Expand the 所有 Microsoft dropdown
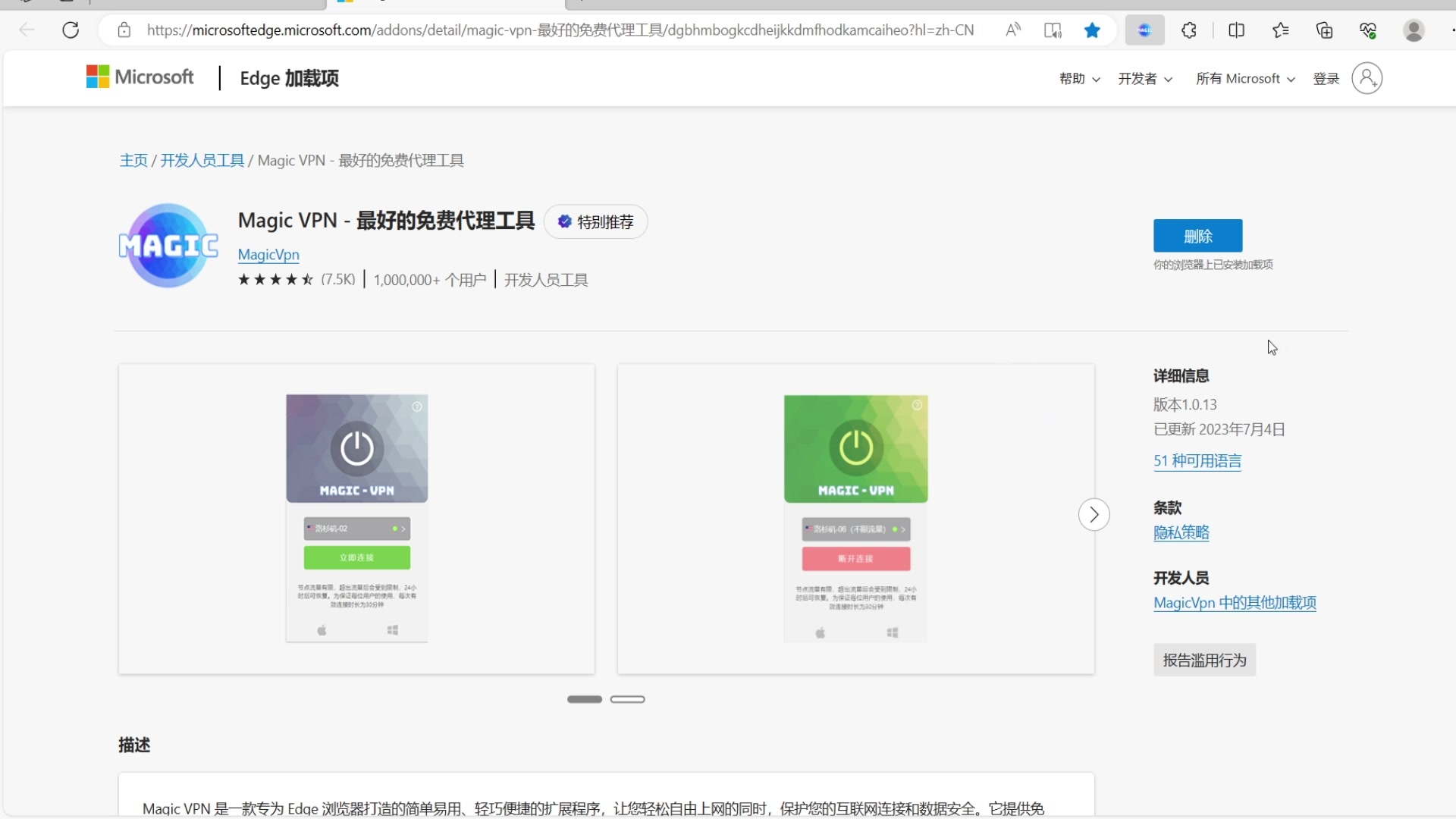The height and width of the screenshot is (819, 1456). click(1245, 79)
